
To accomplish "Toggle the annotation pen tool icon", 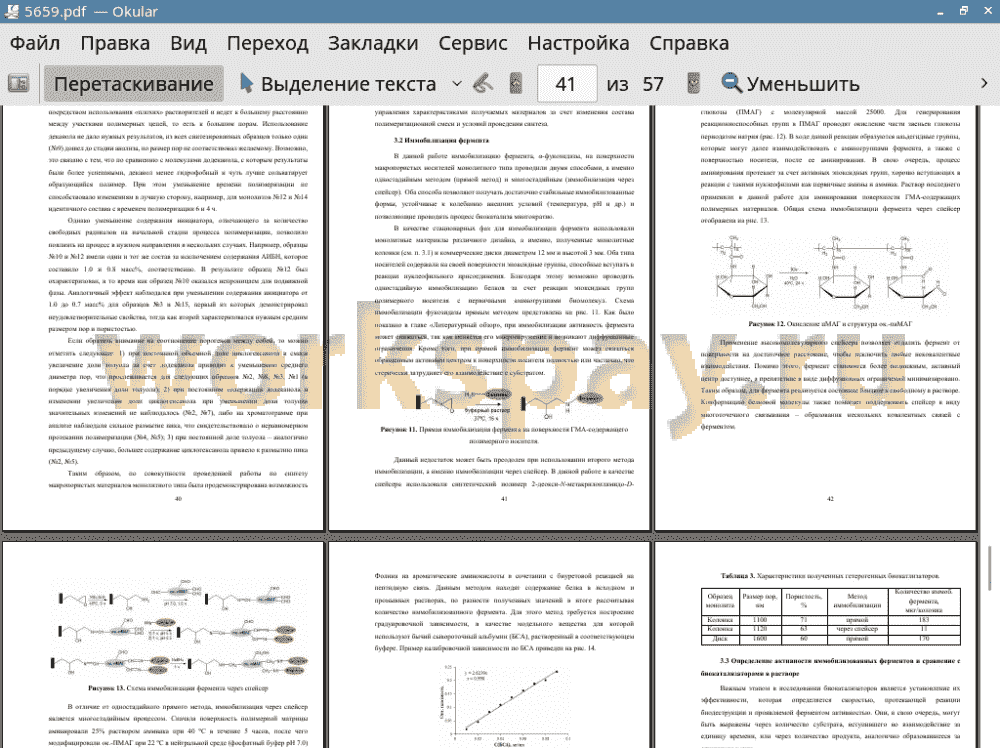I will point(483,84).
